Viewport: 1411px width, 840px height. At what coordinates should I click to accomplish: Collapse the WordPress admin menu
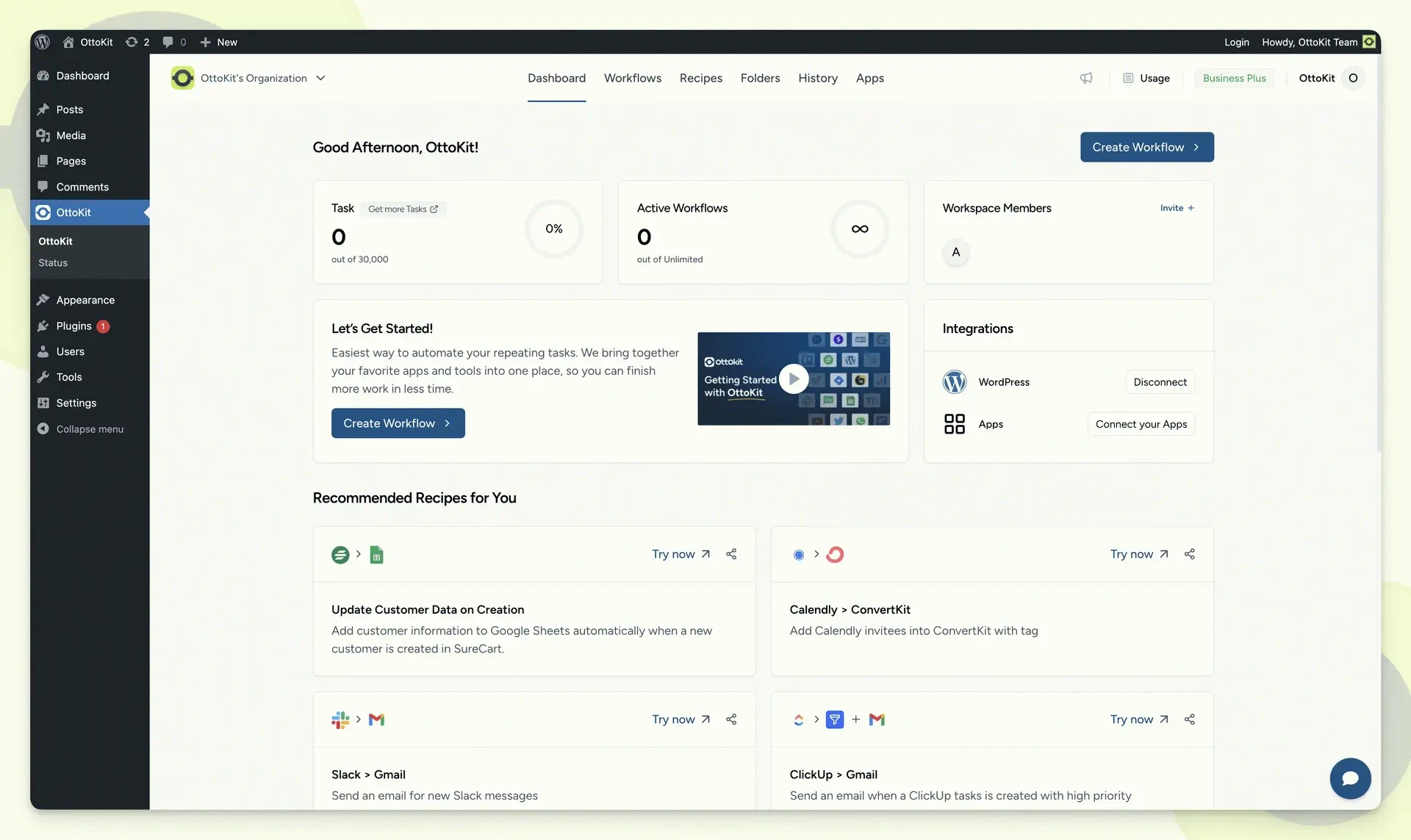(90, 429)
